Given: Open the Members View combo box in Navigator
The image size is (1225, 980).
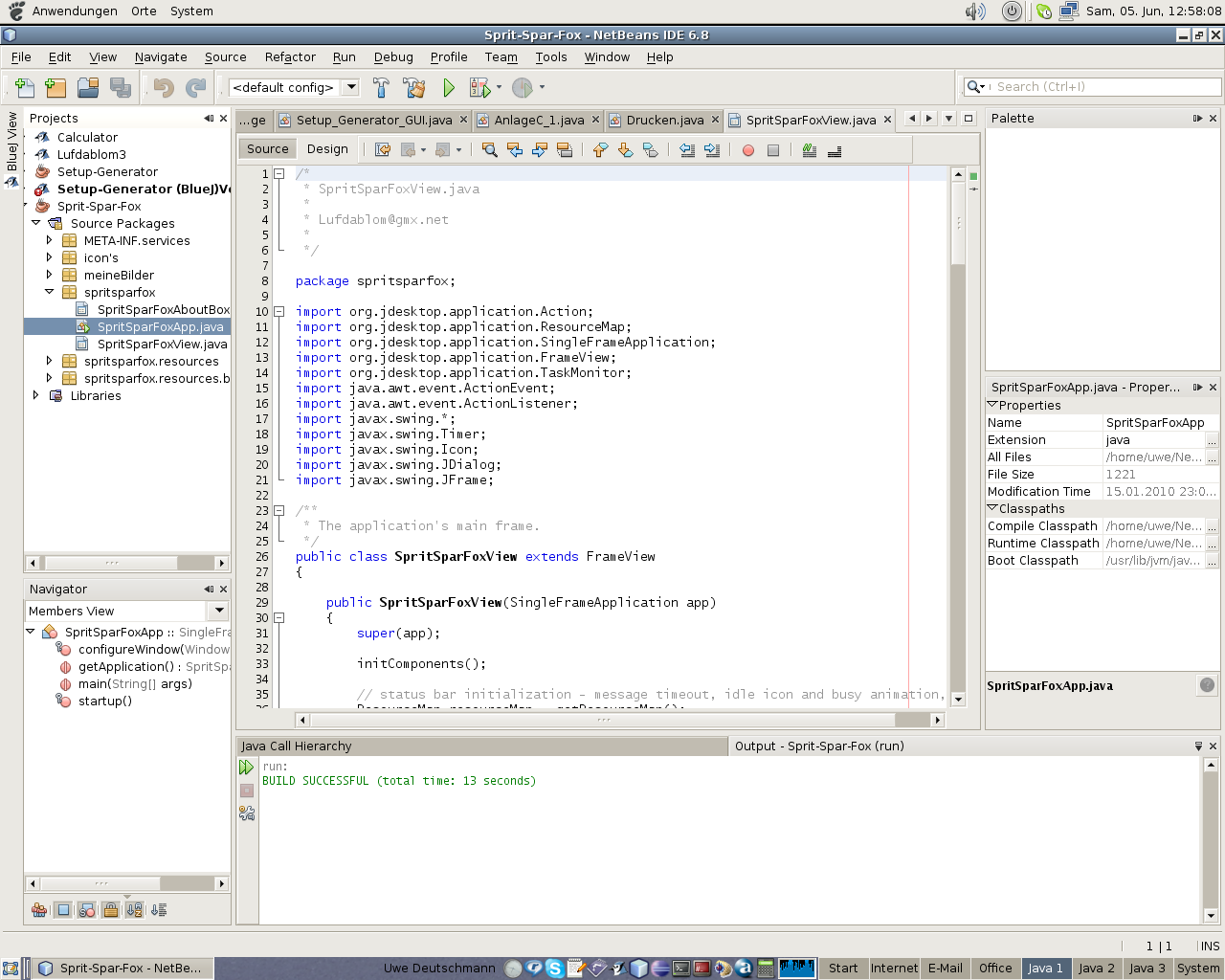Looking at the screenshot, I should (x=219, y=611).
